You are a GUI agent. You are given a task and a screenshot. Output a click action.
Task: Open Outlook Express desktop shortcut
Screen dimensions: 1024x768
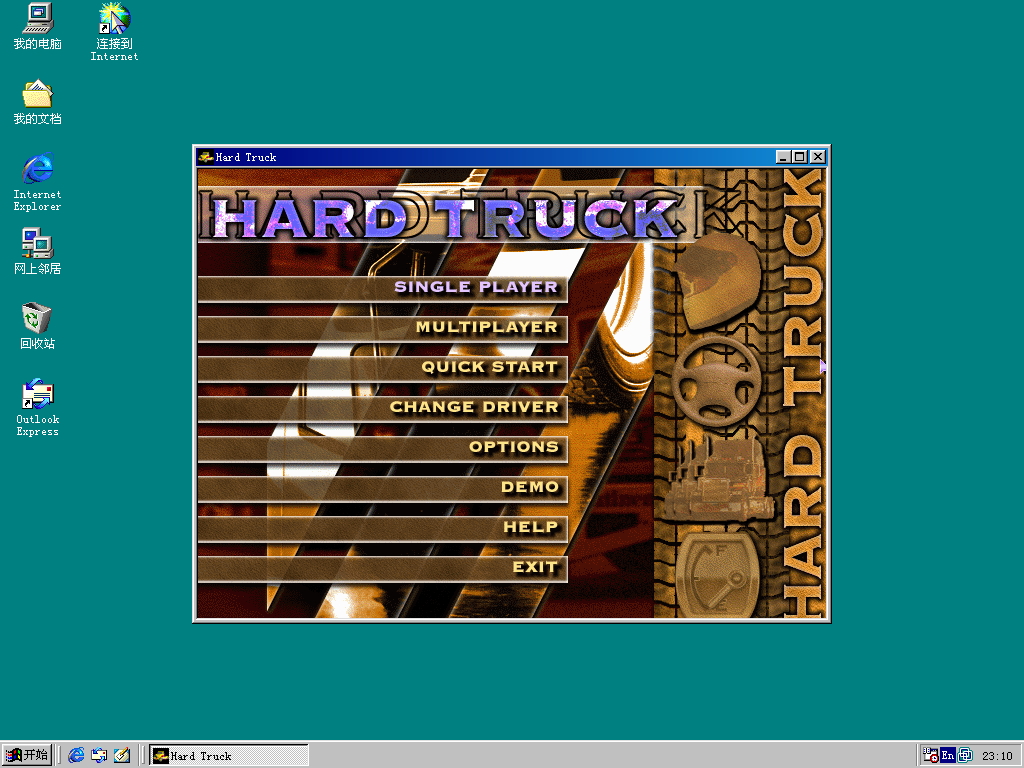(x=37, y=406)
